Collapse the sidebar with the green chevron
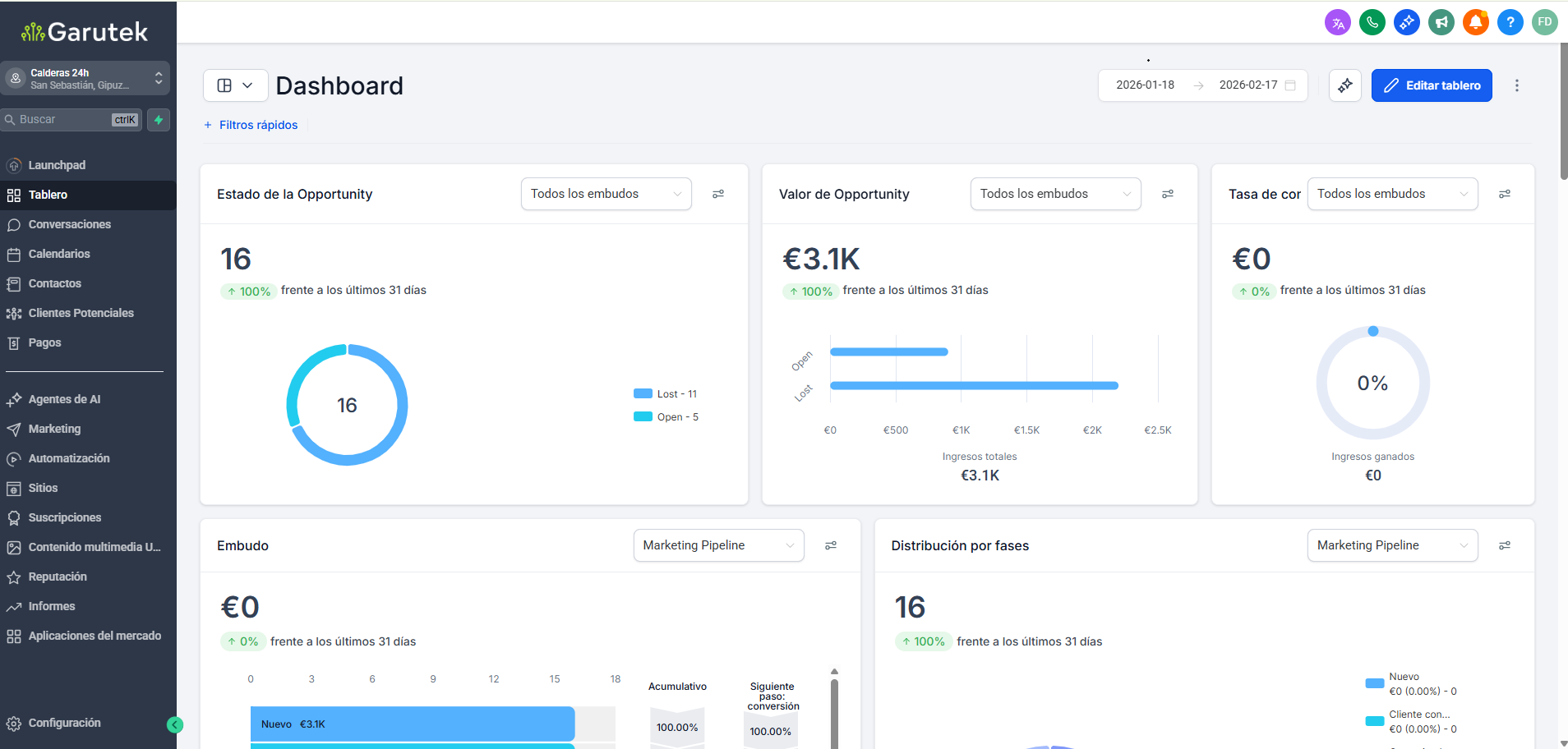1568x749 pixels. (x=174, y=724)
